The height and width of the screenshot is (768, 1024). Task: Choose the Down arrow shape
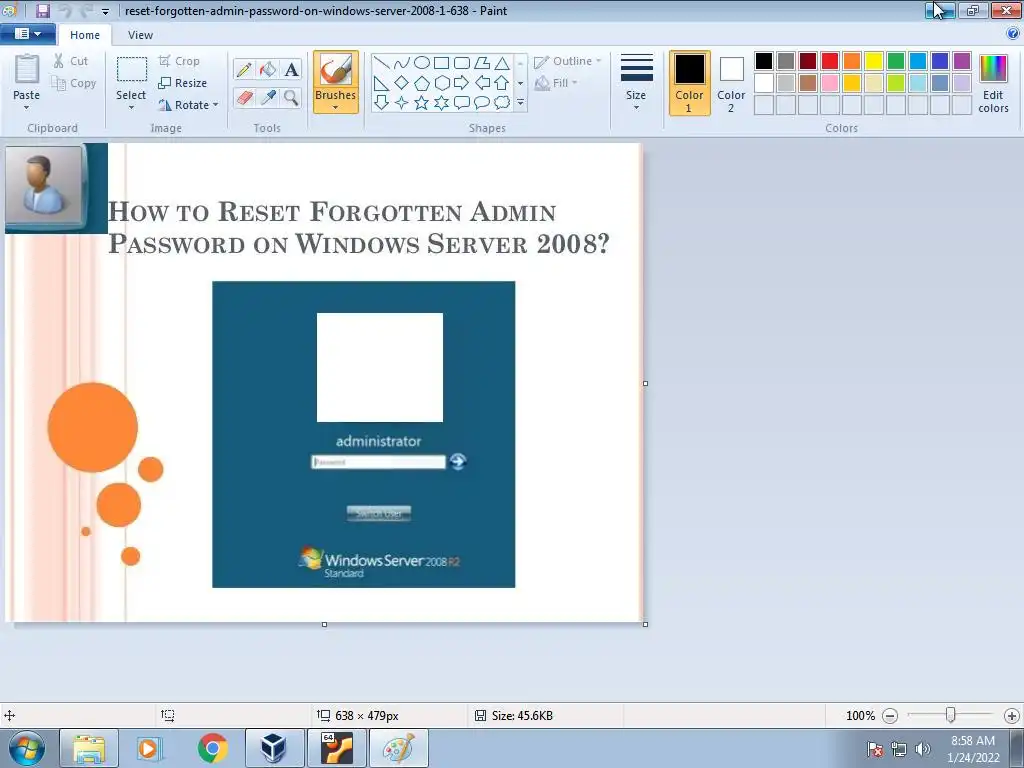tap(382, 103)
